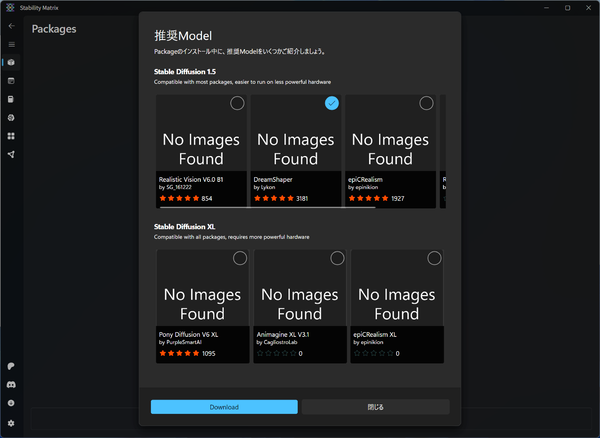
Task: Click the 'Stable Diffusion XL' heading
Action: (x=184, y=226)
